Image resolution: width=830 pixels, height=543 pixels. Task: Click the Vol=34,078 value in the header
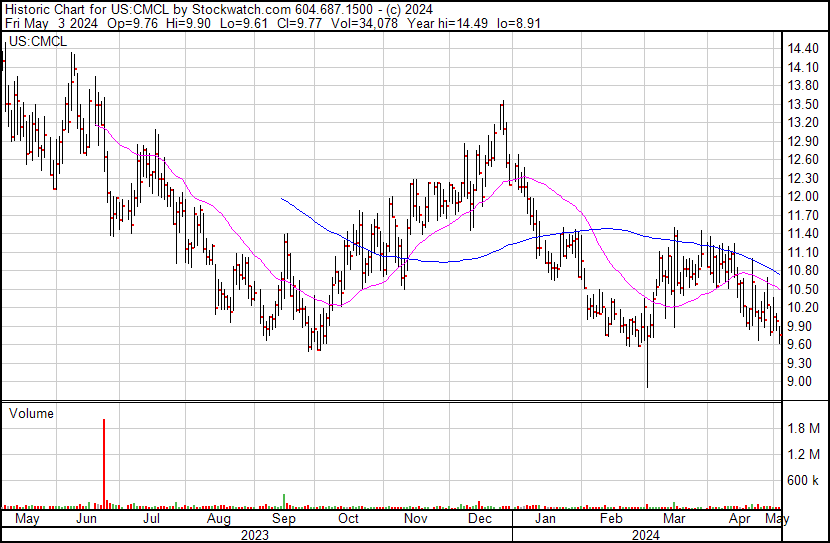click(364, 23)
